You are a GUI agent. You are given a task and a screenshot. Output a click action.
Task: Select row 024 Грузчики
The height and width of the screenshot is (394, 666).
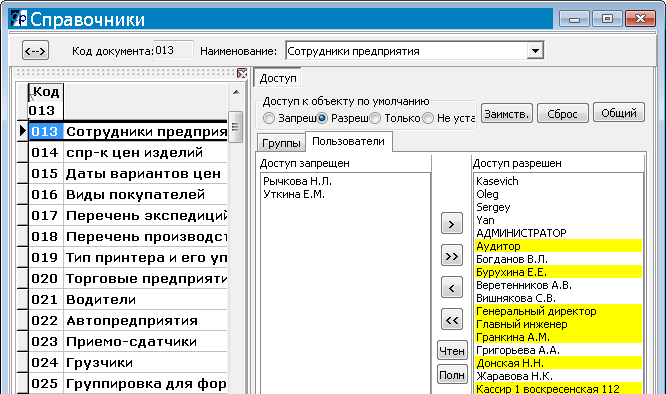(128, 363)
